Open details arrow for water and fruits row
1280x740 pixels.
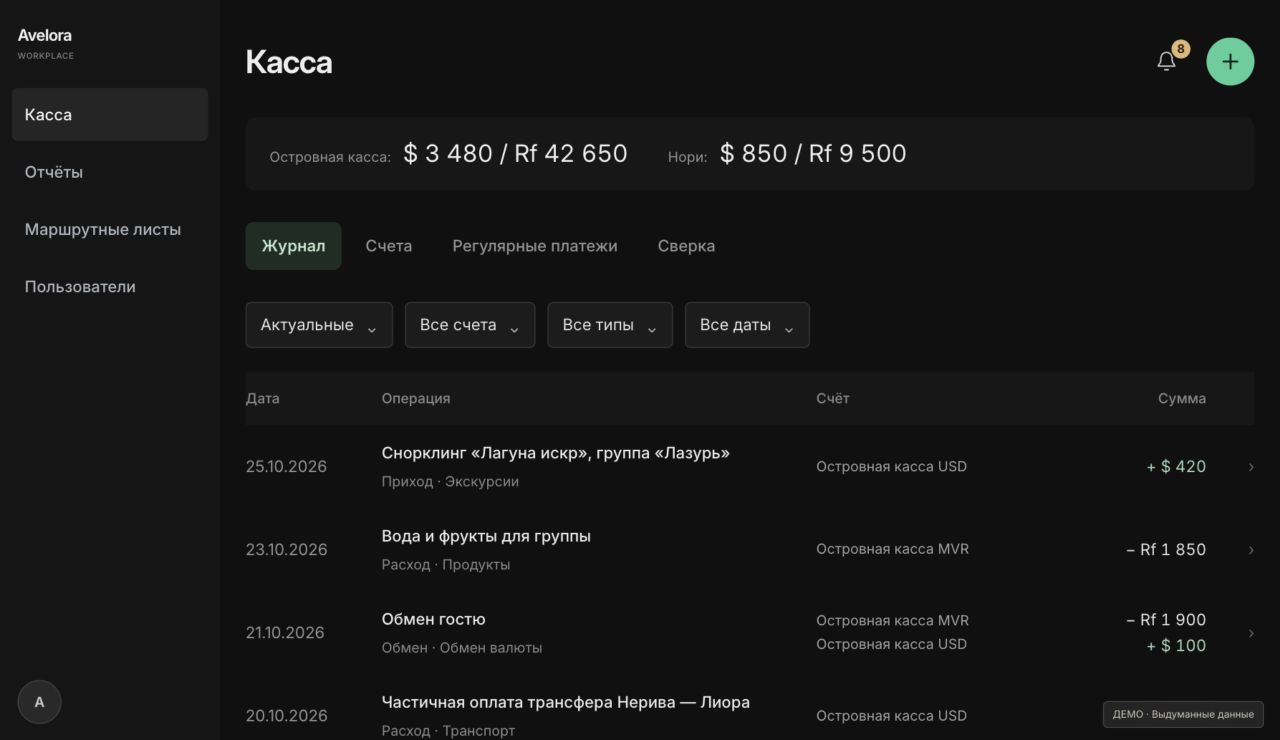(x=1251, y=550)
